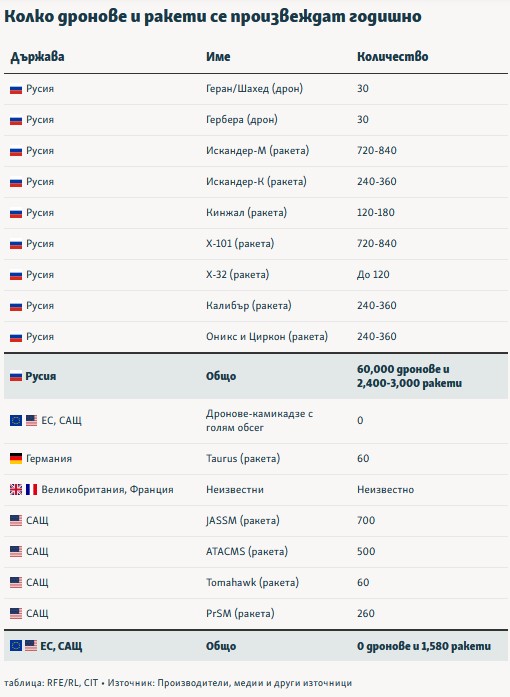Select the Кинжал (ракета) cell

[x=246, y=212]
